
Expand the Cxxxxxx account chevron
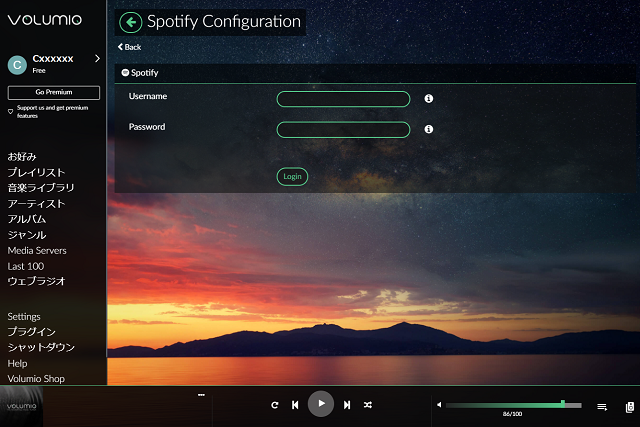97,58
